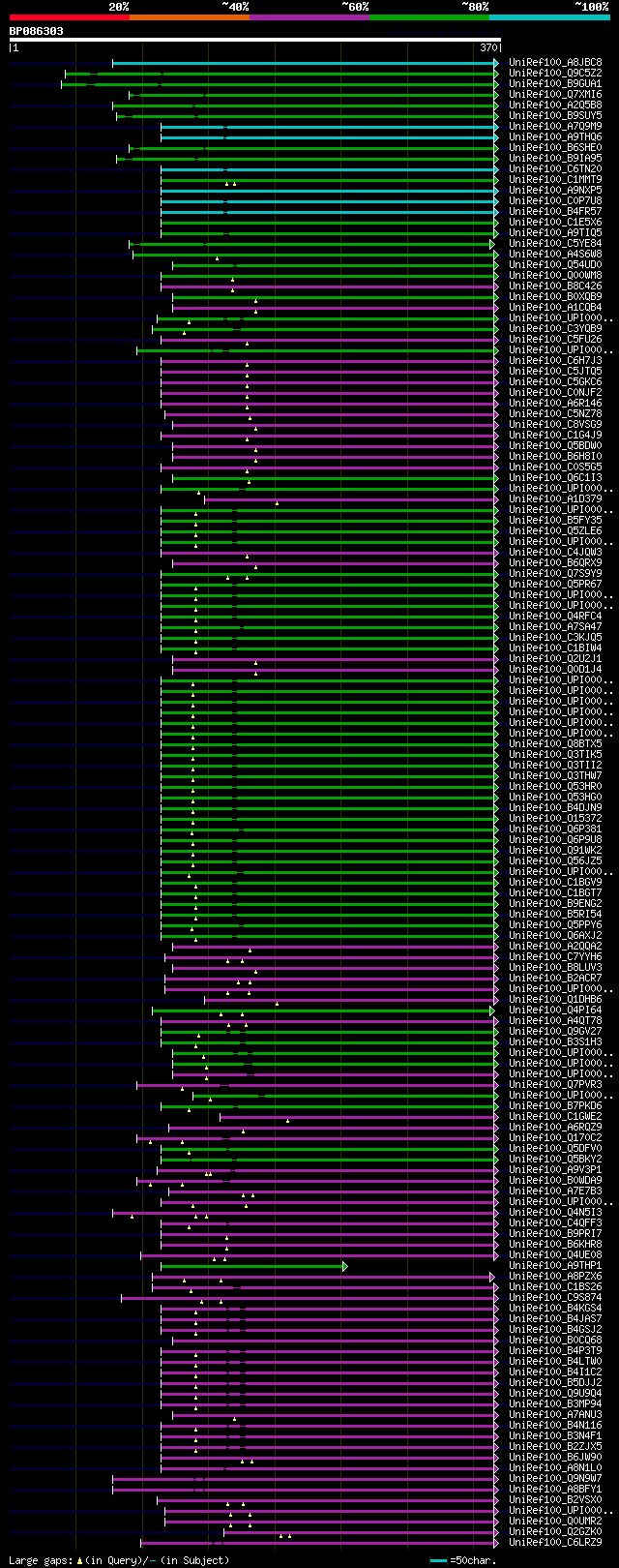Click hit label UniRef100_B2ACR7

tap(555, 979)
